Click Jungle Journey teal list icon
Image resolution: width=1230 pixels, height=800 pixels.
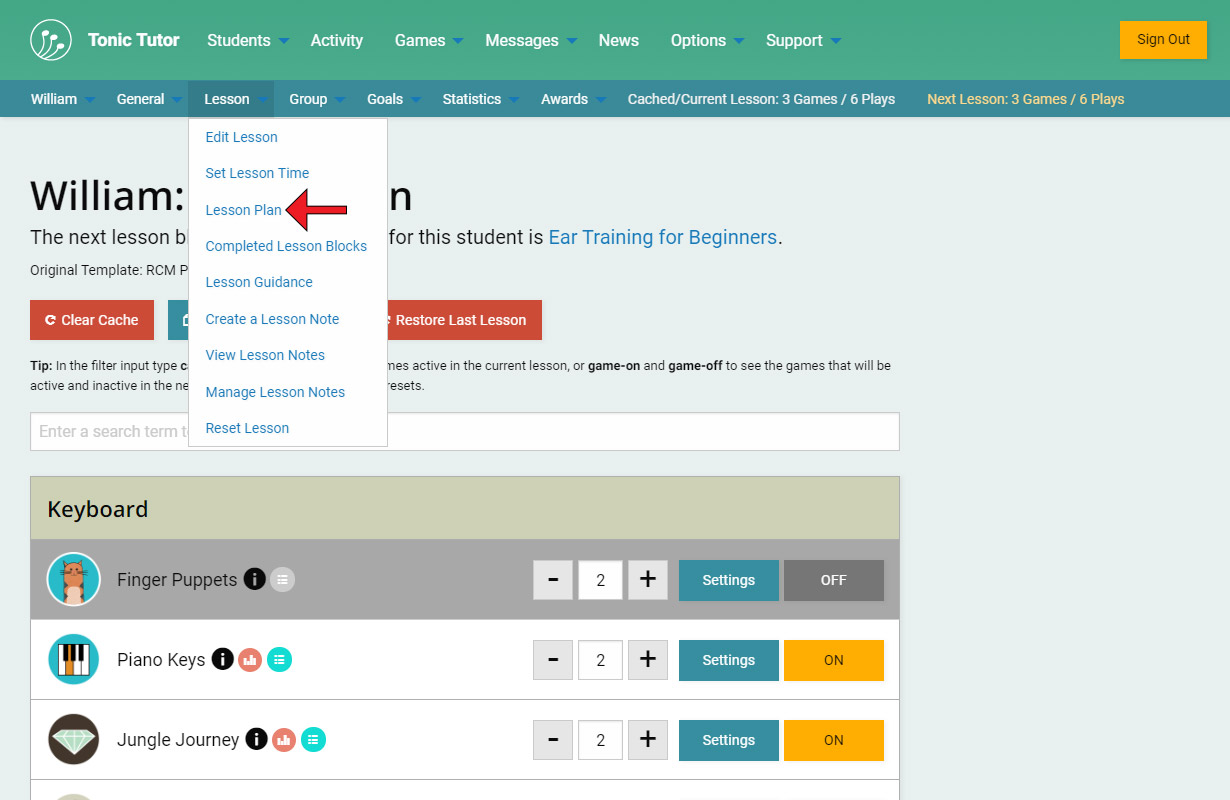[314, 739]
